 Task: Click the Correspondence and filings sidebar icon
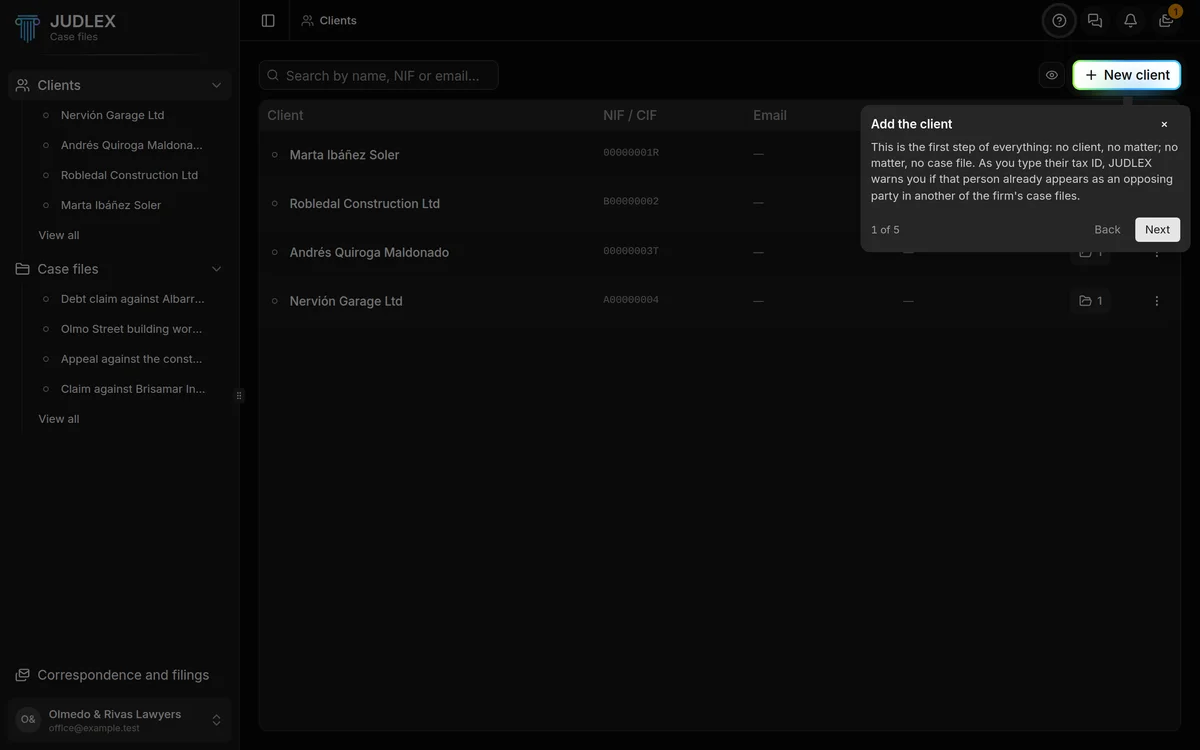[23, 675]
